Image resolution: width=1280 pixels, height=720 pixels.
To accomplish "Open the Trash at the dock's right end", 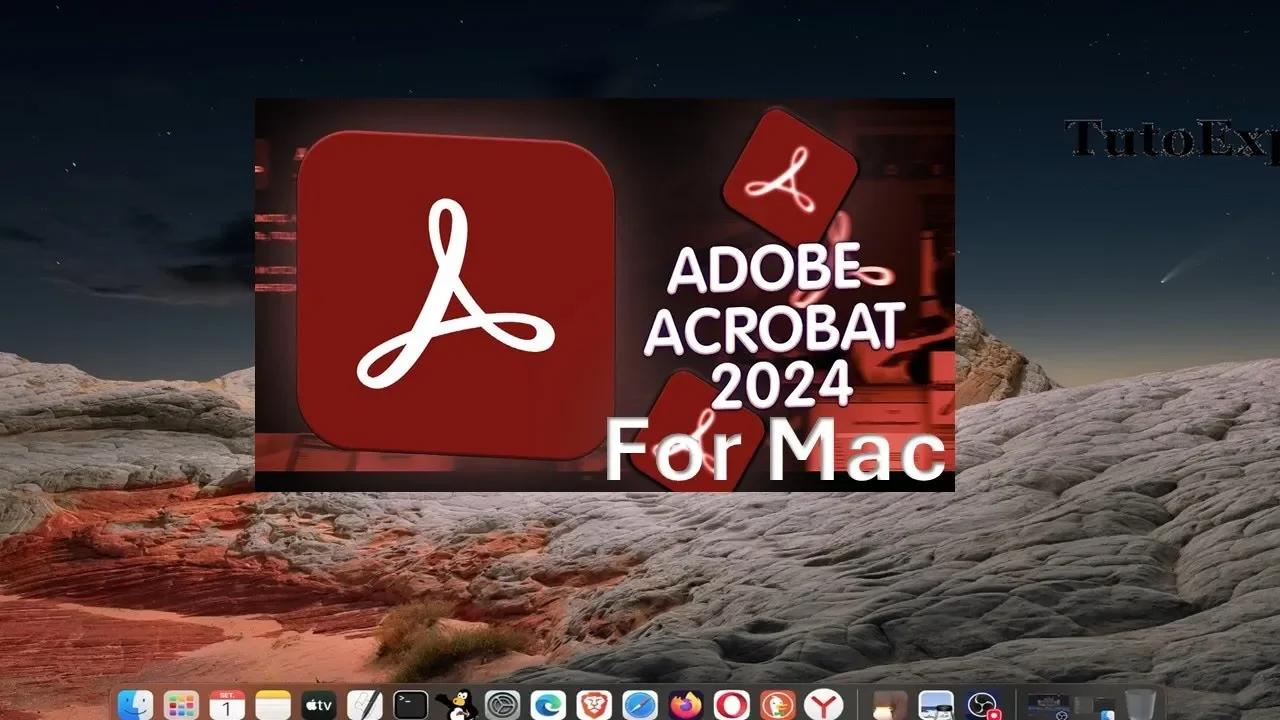I will pos(1141,705).
